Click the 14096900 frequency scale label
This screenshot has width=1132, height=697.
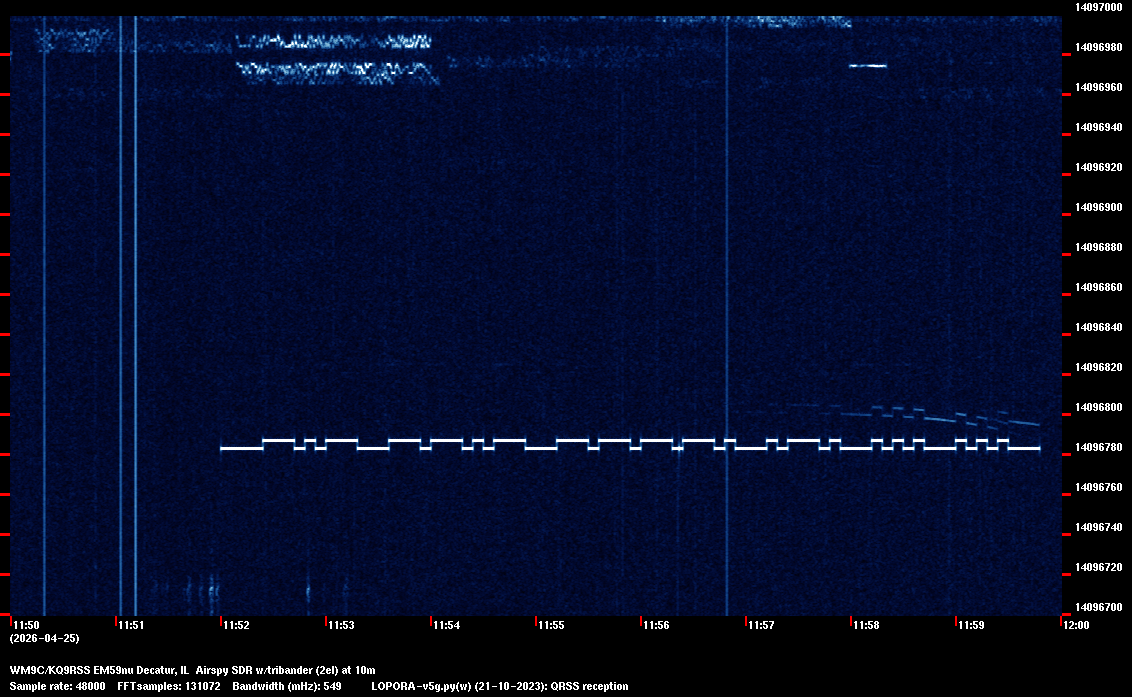click(1097, 207)
